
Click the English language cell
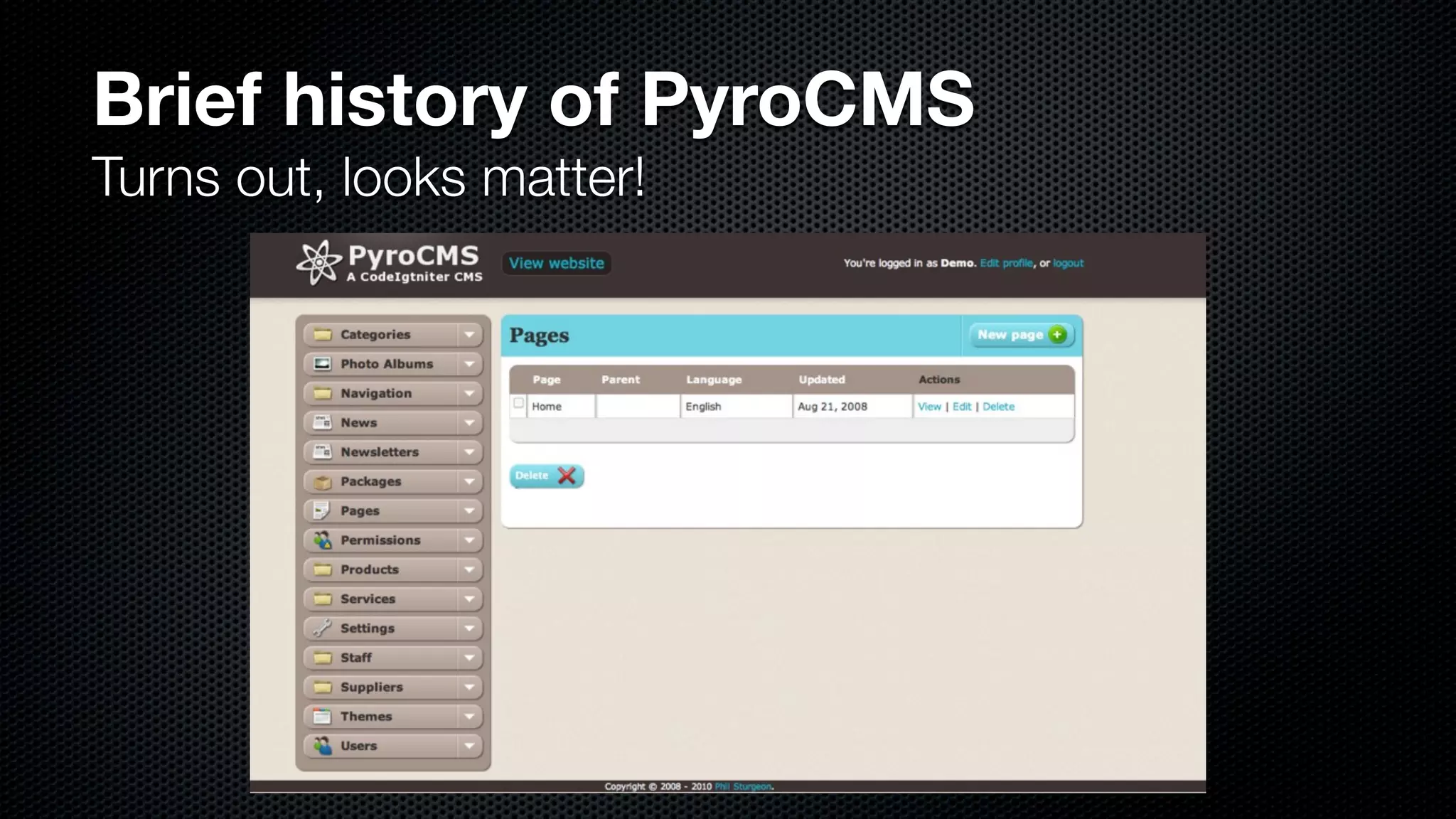pos(736,407)
